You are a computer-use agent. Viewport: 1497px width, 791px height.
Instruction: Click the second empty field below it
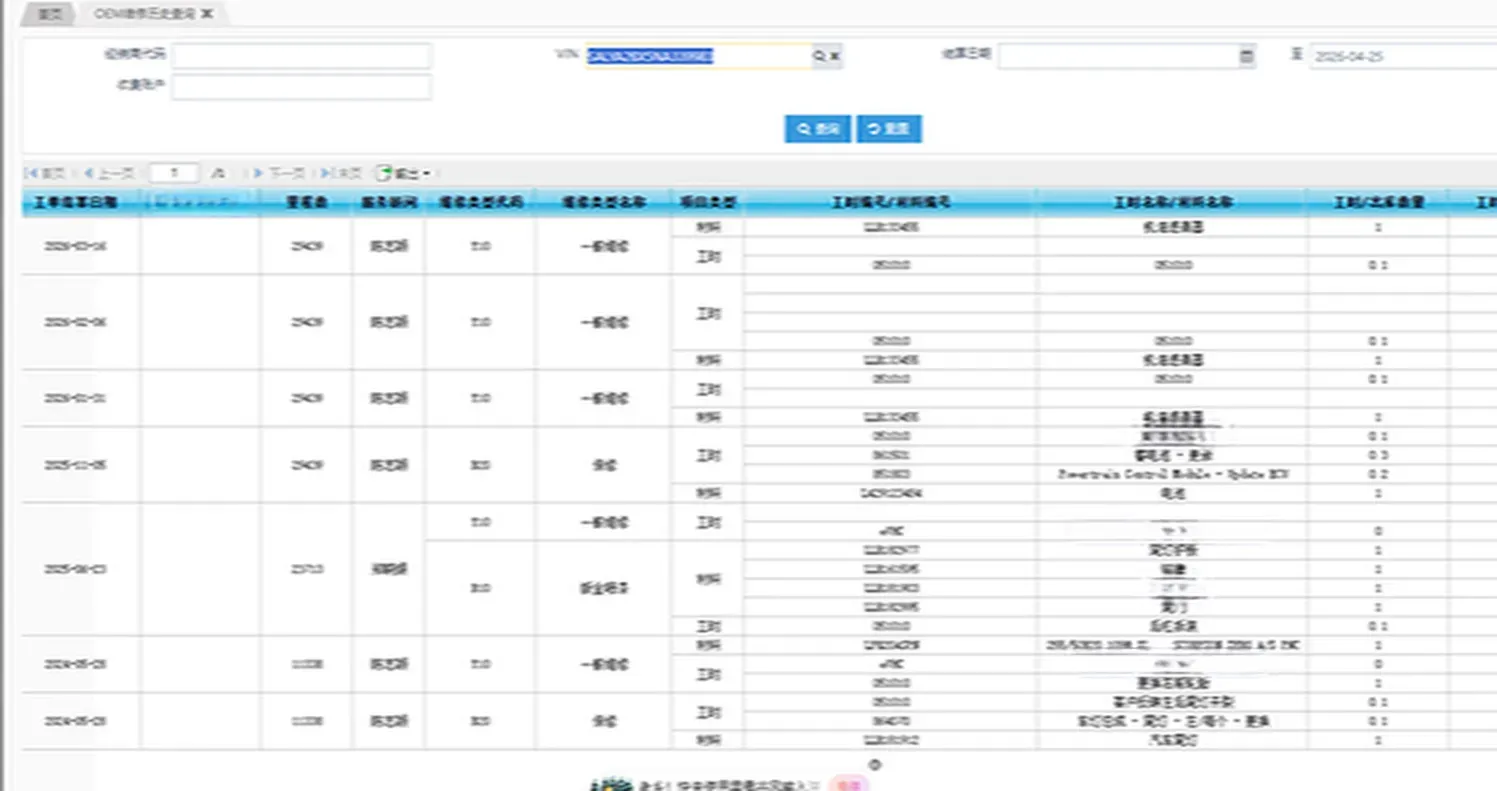click(x=301, y=87)
